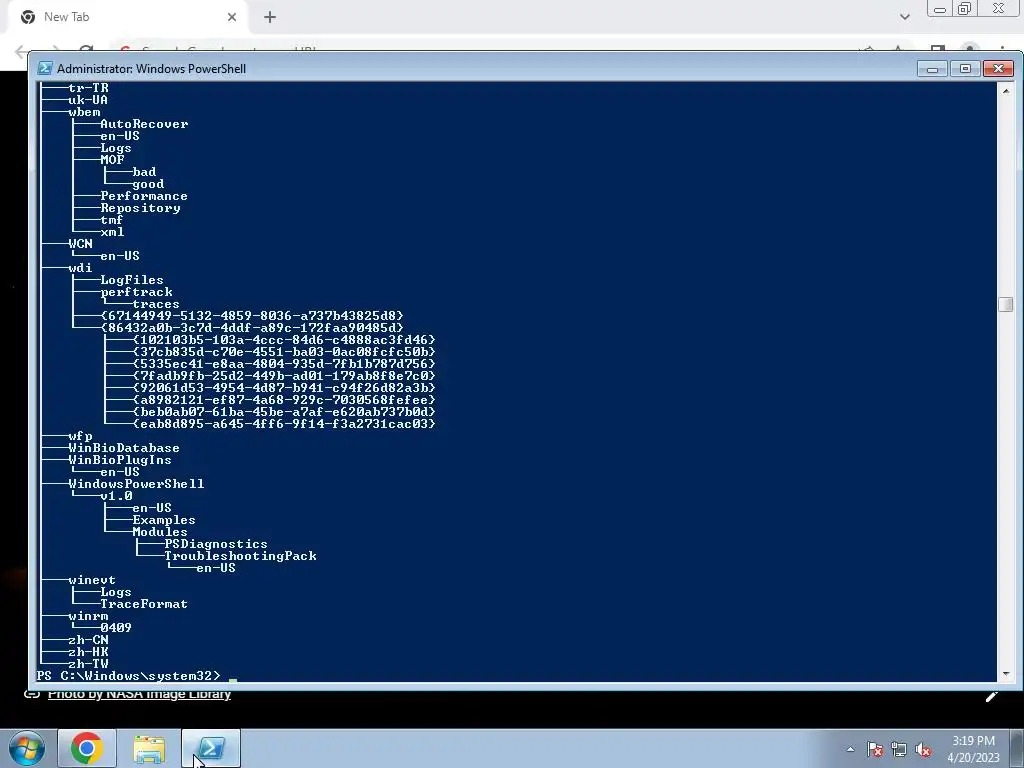Screen dimensions: 1024x768
Task: Click the WinBioPlugIns entry
Action: 120,460
